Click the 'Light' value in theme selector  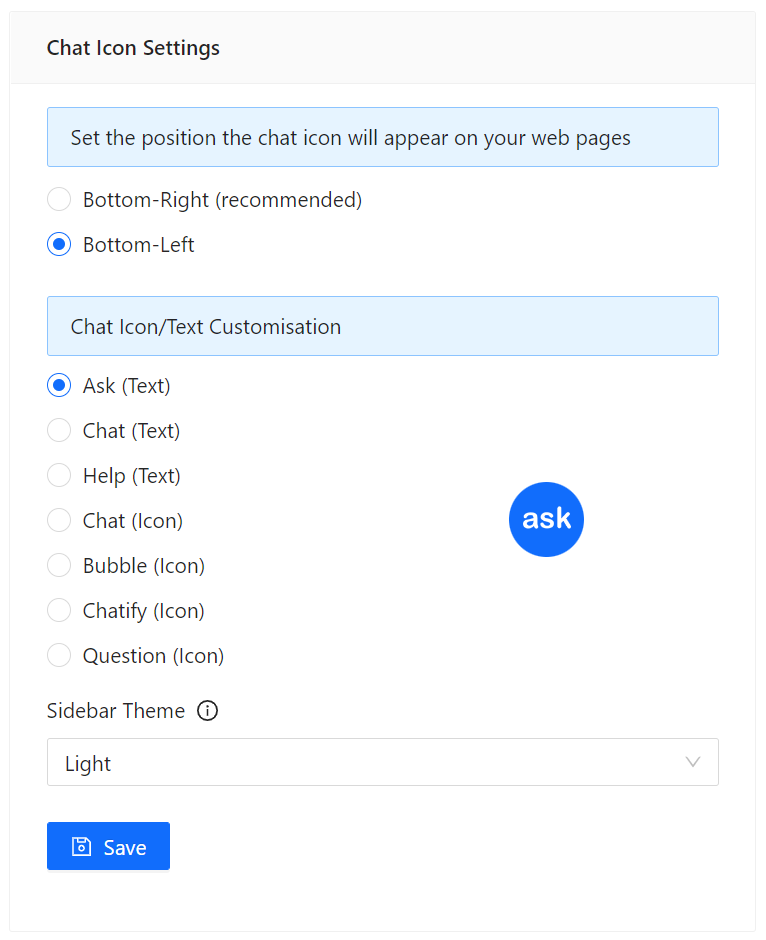88,764
